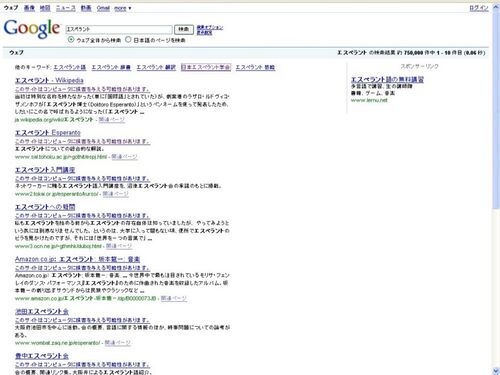Open the エスペラント入門講座 result
This screenshot has height=375, width=500.
click(45, 170)
